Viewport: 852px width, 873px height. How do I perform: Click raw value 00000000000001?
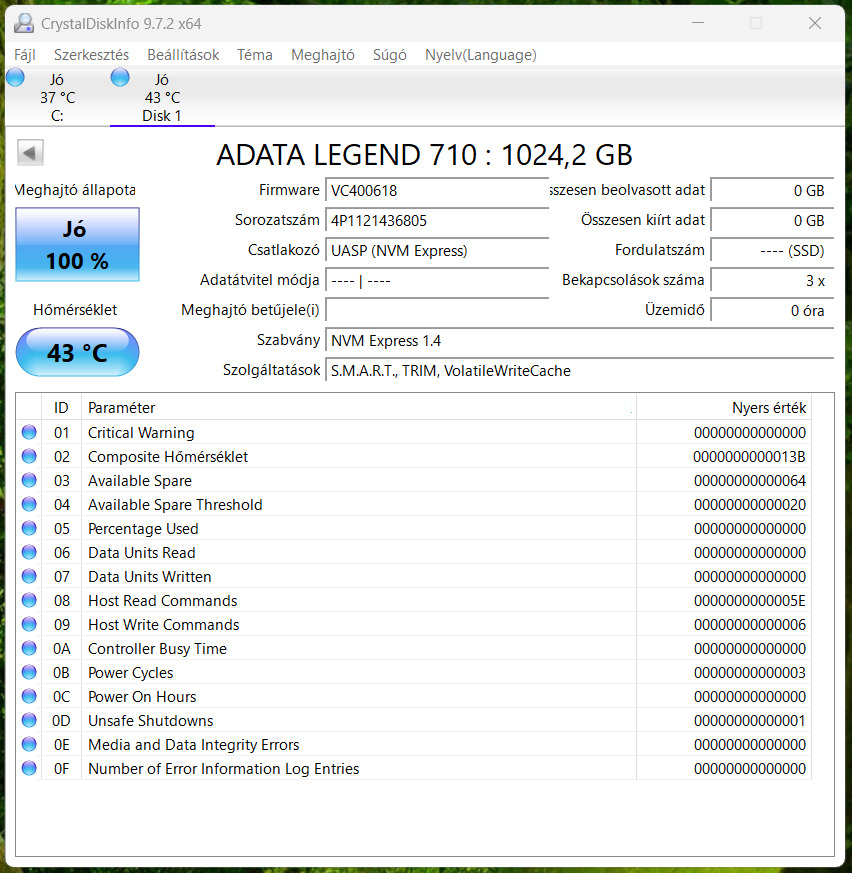(x=750, y=720)
